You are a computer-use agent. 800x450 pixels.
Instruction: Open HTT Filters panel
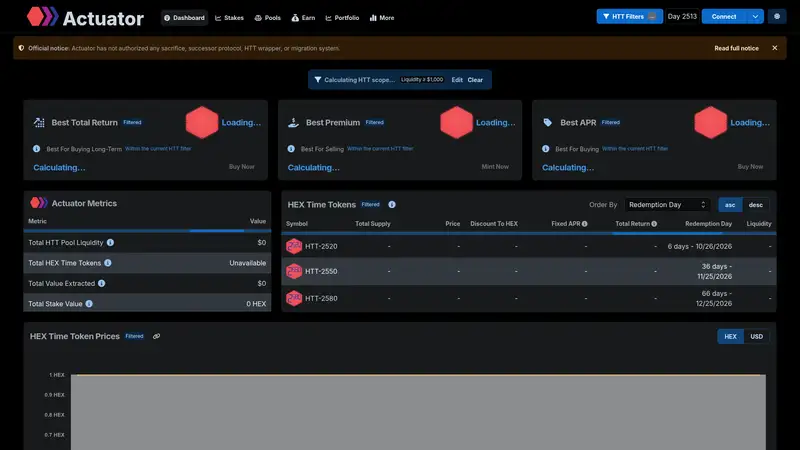point(629,16)
